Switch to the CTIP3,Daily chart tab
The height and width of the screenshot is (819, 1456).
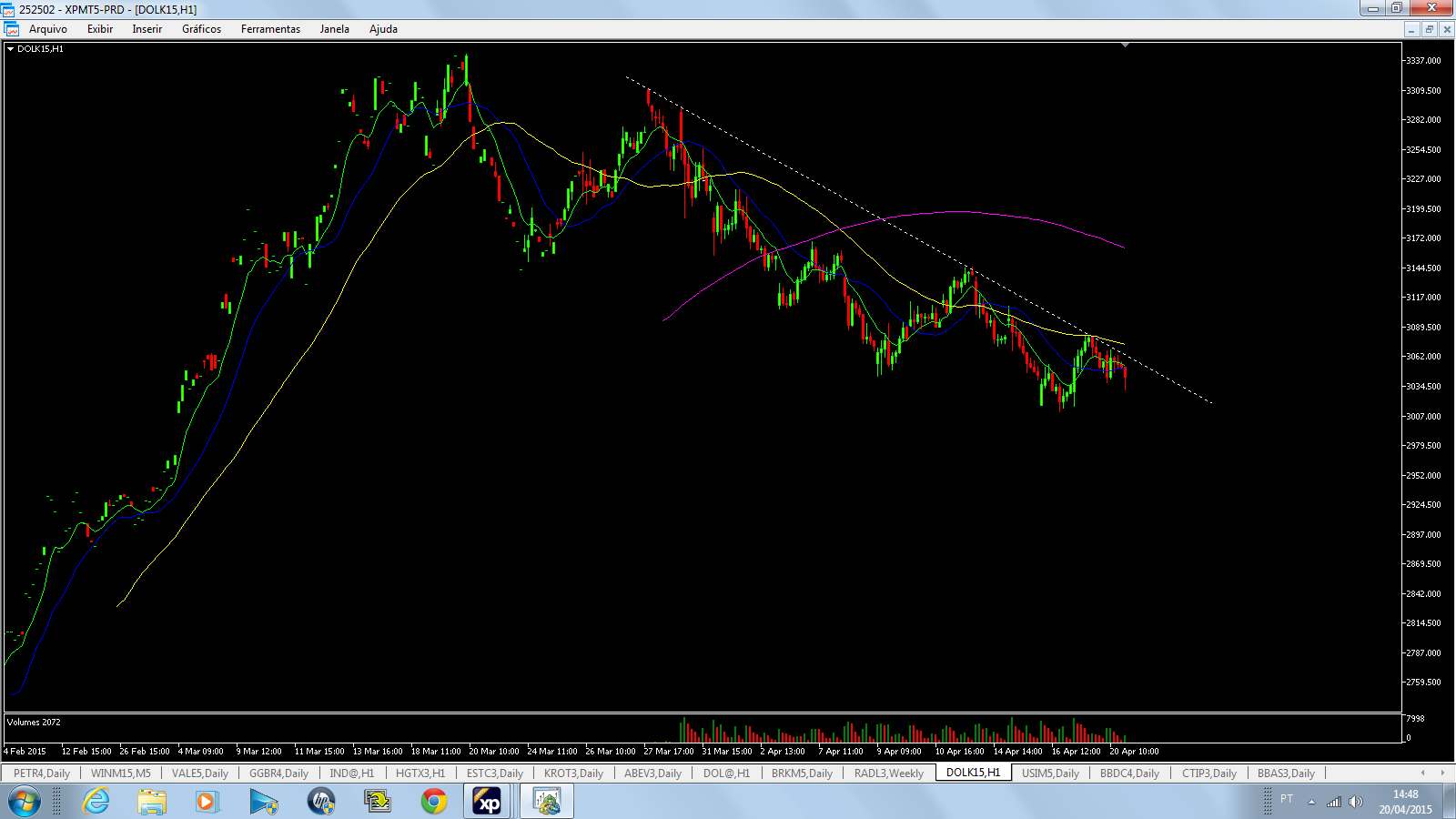1209,773
